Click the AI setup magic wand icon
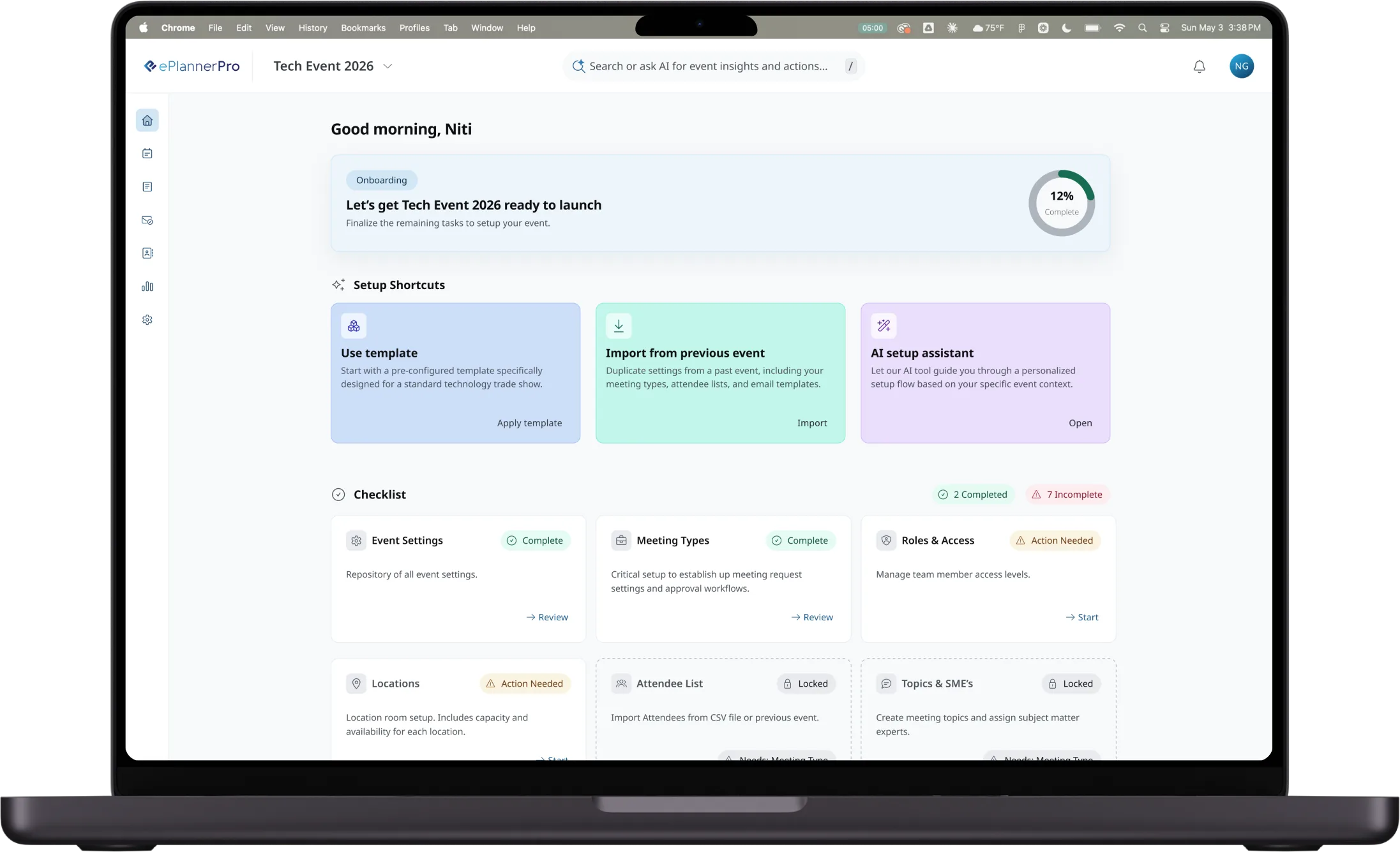The height and width of the screenshot is (852, 1400). point(884,326)
